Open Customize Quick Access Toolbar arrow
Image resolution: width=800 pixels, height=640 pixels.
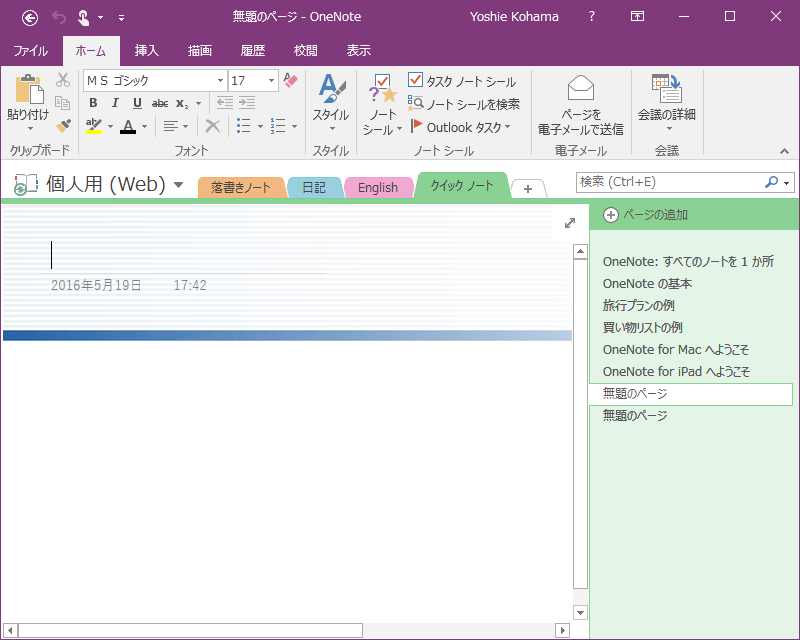tap(121, 18)
